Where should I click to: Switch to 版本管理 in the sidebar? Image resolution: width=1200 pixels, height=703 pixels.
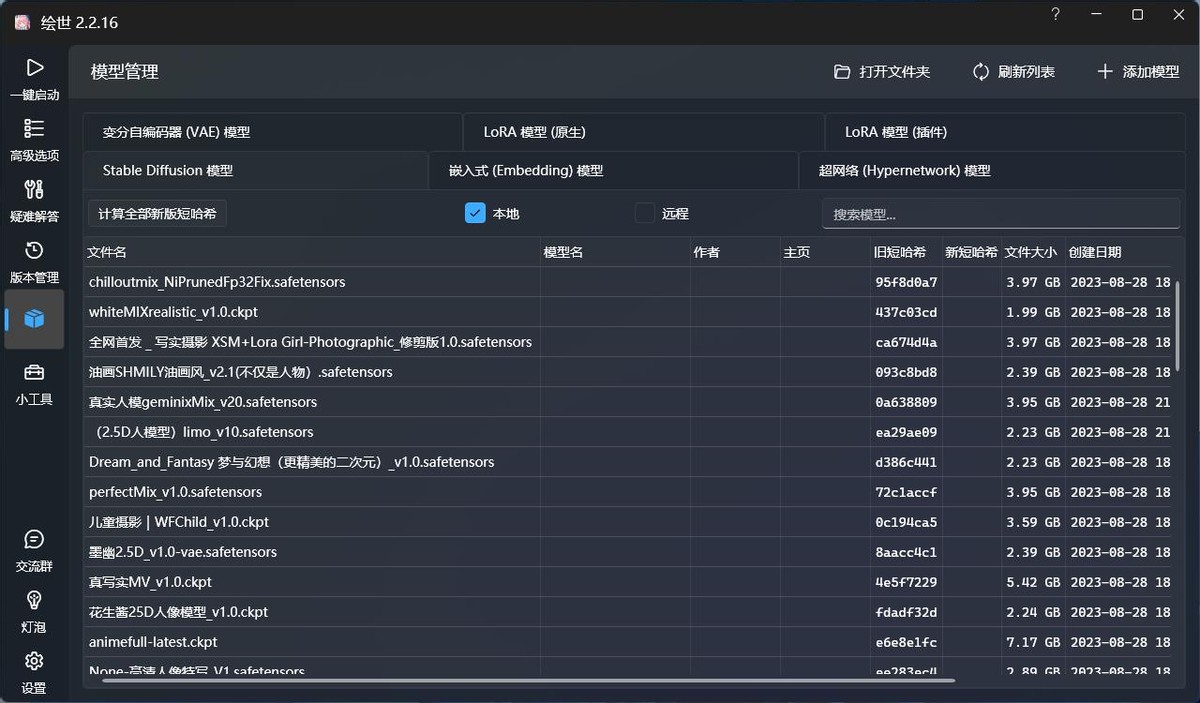(x=34, y=262)
